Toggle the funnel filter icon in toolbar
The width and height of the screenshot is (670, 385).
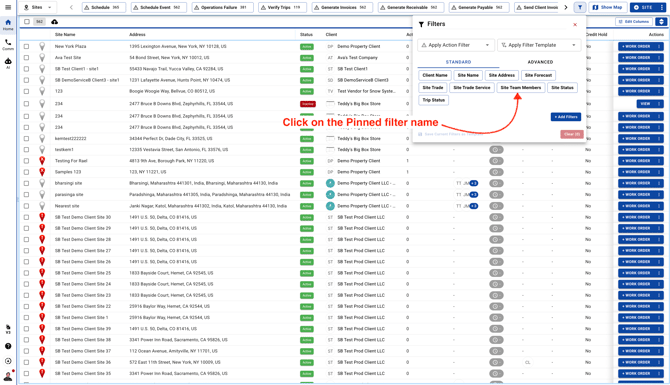point(580,7)
